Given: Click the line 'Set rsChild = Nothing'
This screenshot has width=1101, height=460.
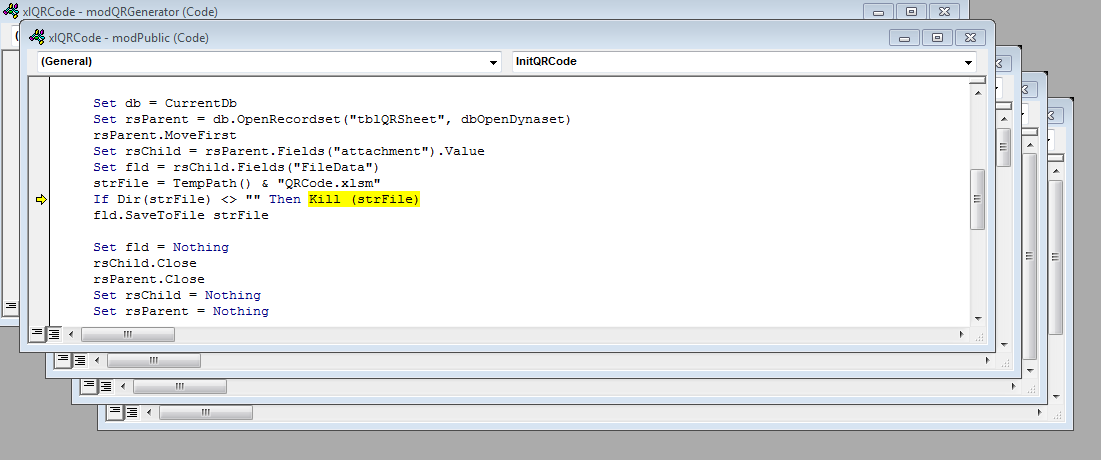Looking at the screenshot, I should pos(177,295).
